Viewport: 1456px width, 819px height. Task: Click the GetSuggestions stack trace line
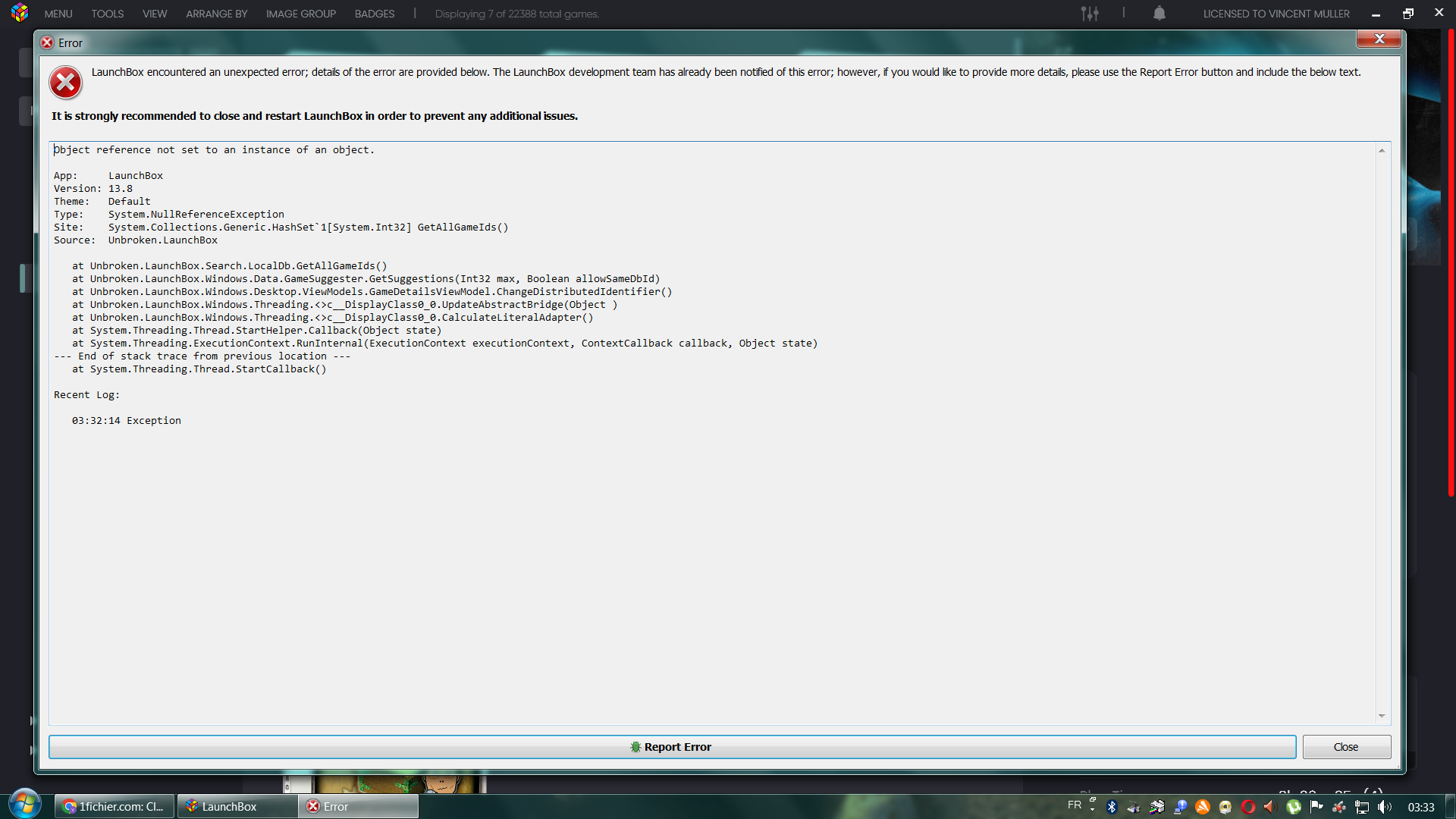point(366,279)
